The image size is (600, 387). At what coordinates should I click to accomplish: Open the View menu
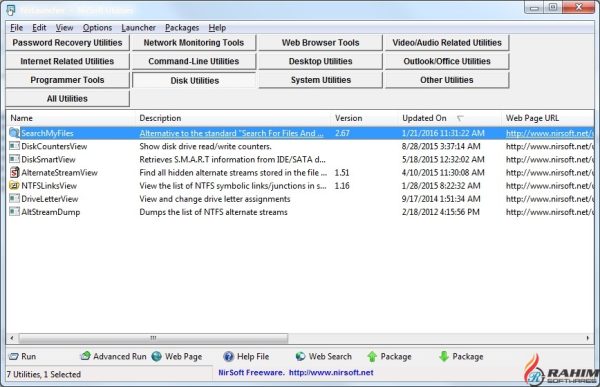(64, 28)
